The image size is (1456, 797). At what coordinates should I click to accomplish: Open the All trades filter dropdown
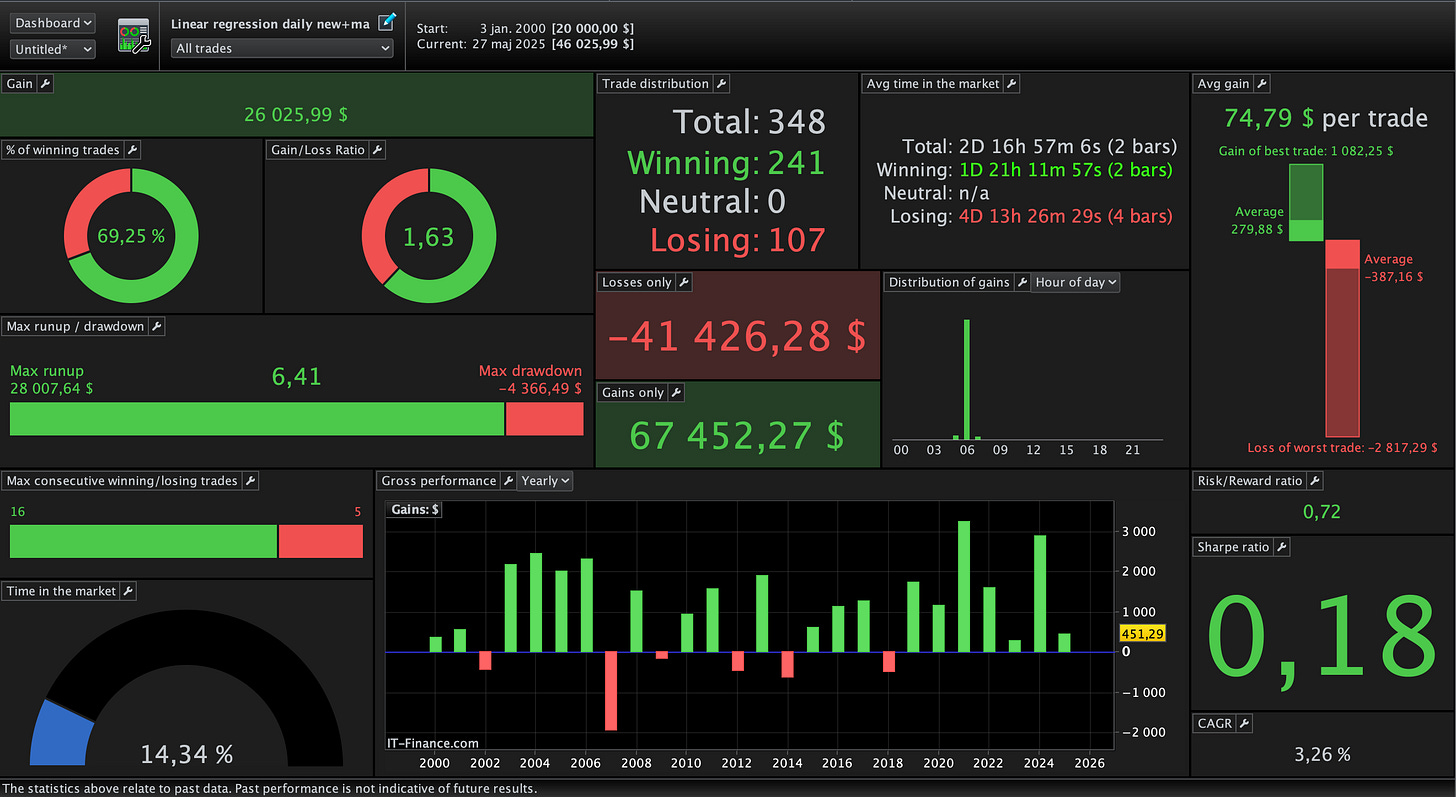pos(283,48)
